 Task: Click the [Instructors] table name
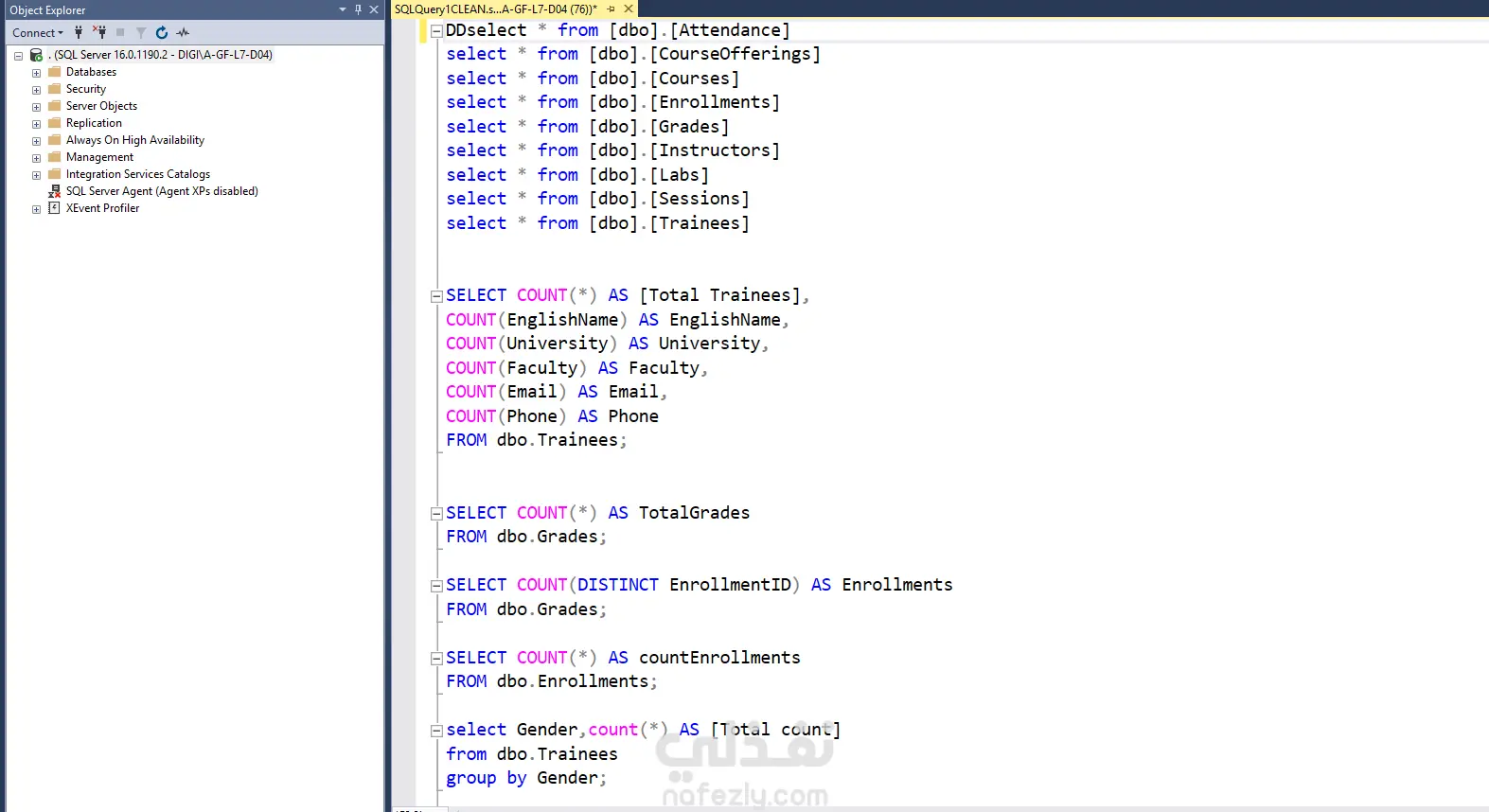pyautogui.click(x=715, y=150)
